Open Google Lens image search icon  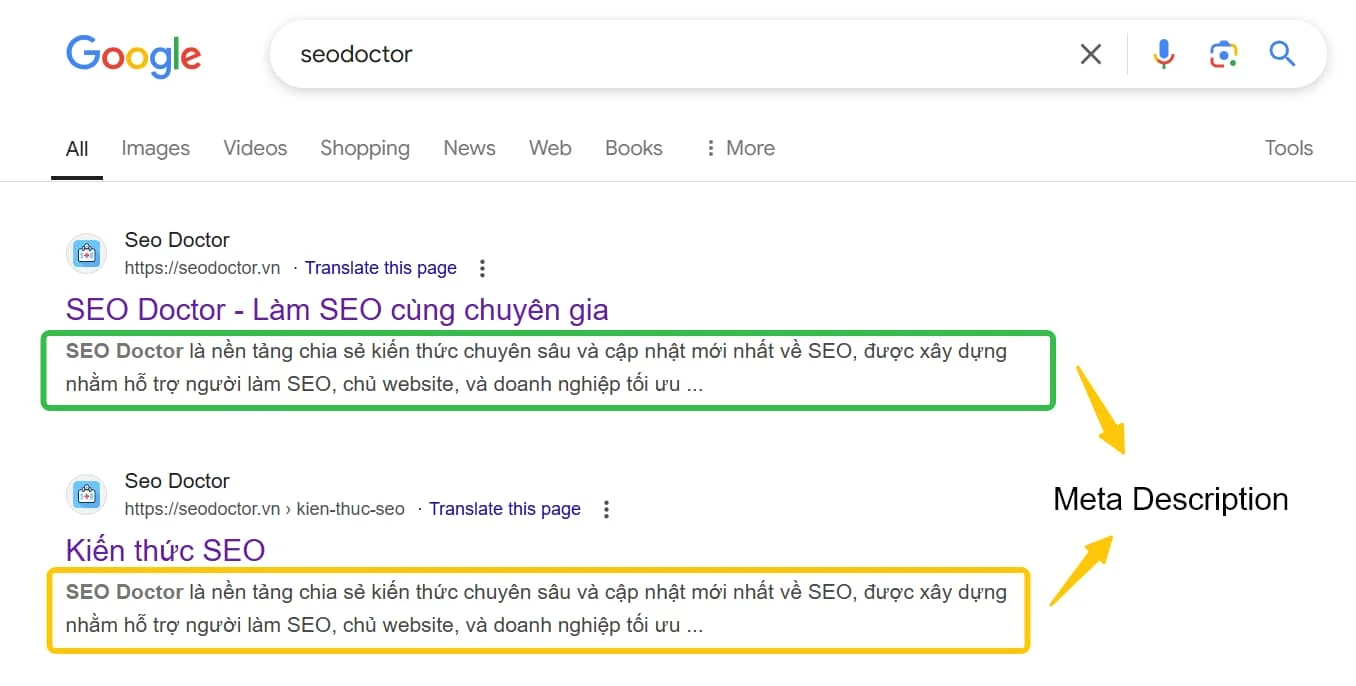point(1223,54)
